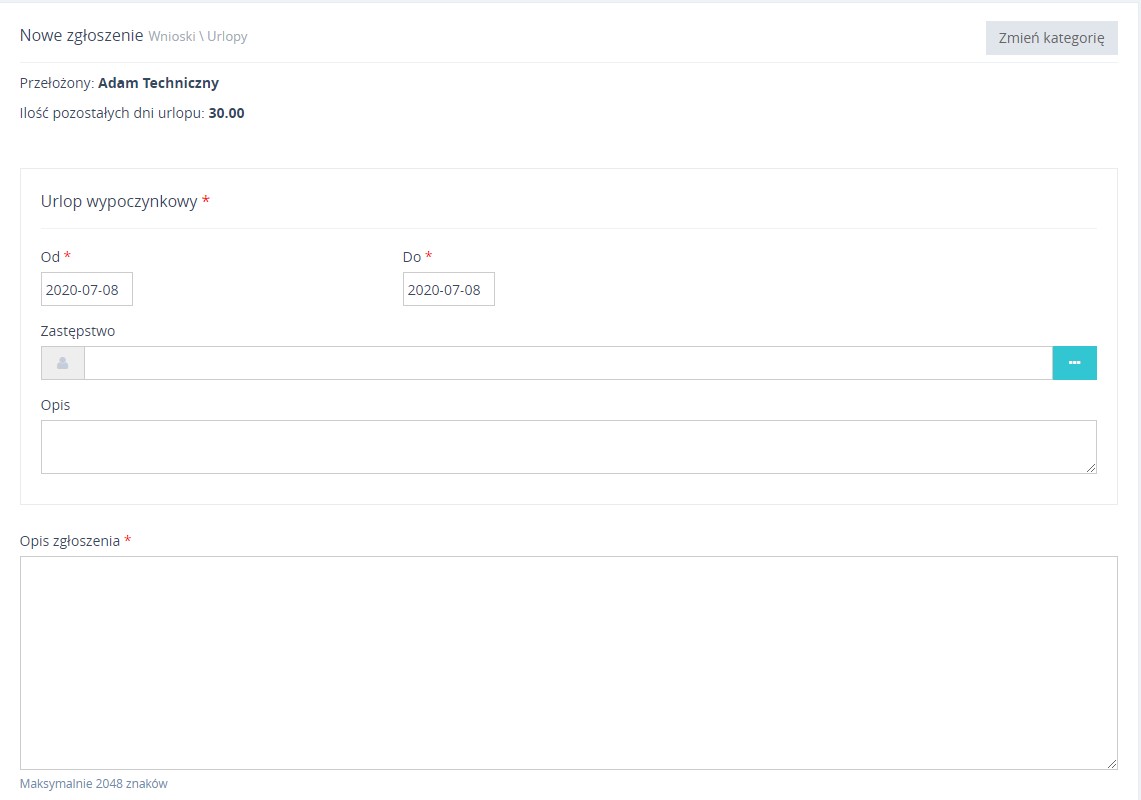Click the person icon beside Zastępstwo field
1141x800 pixels.
coord(62,363)
